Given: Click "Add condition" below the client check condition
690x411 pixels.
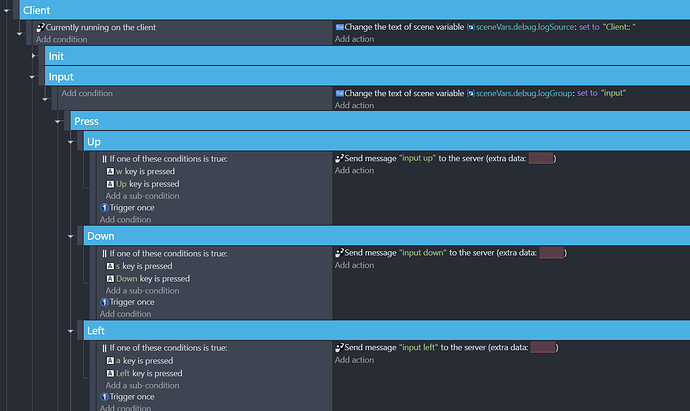Looking at the screenshot, I should 62,39.
